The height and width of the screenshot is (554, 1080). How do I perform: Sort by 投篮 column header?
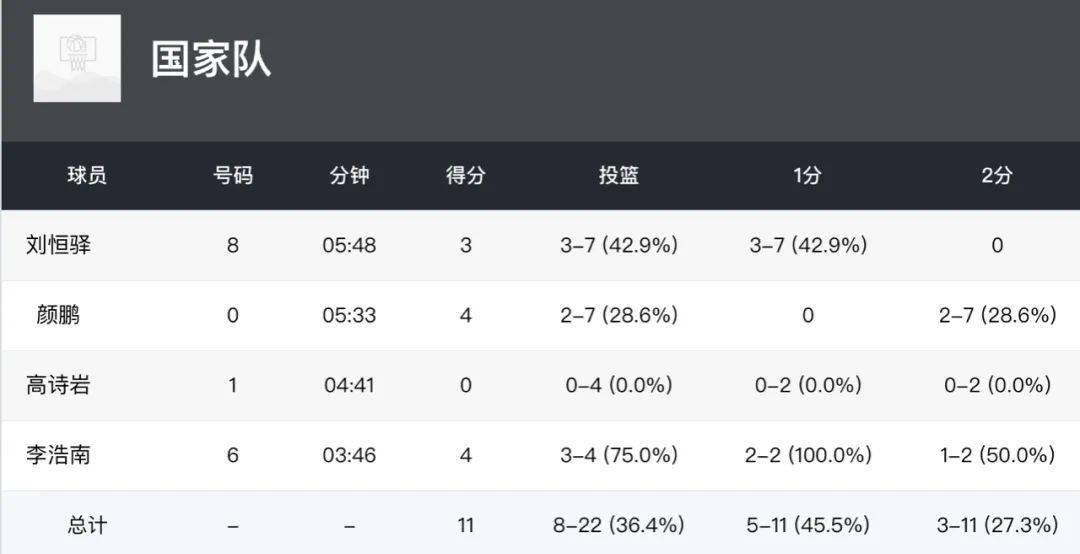click(619, 176)
